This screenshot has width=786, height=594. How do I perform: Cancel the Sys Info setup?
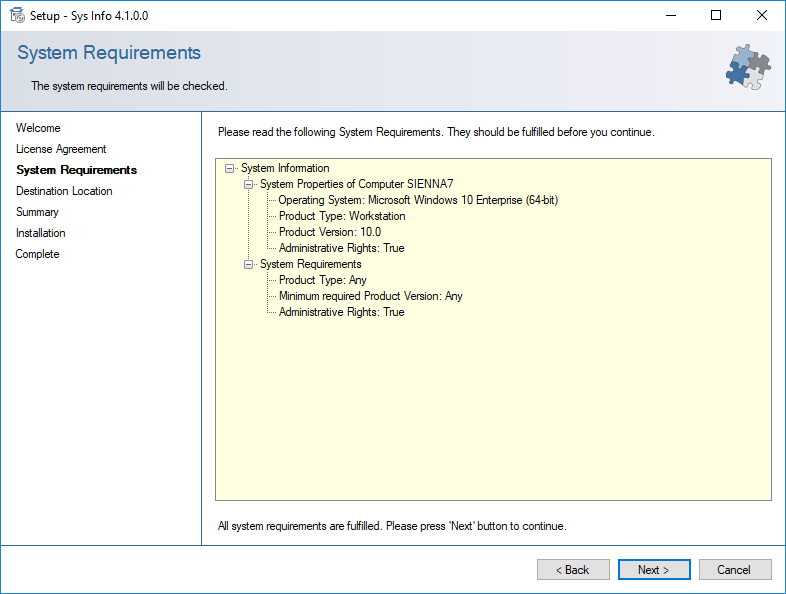coord(735,569)
